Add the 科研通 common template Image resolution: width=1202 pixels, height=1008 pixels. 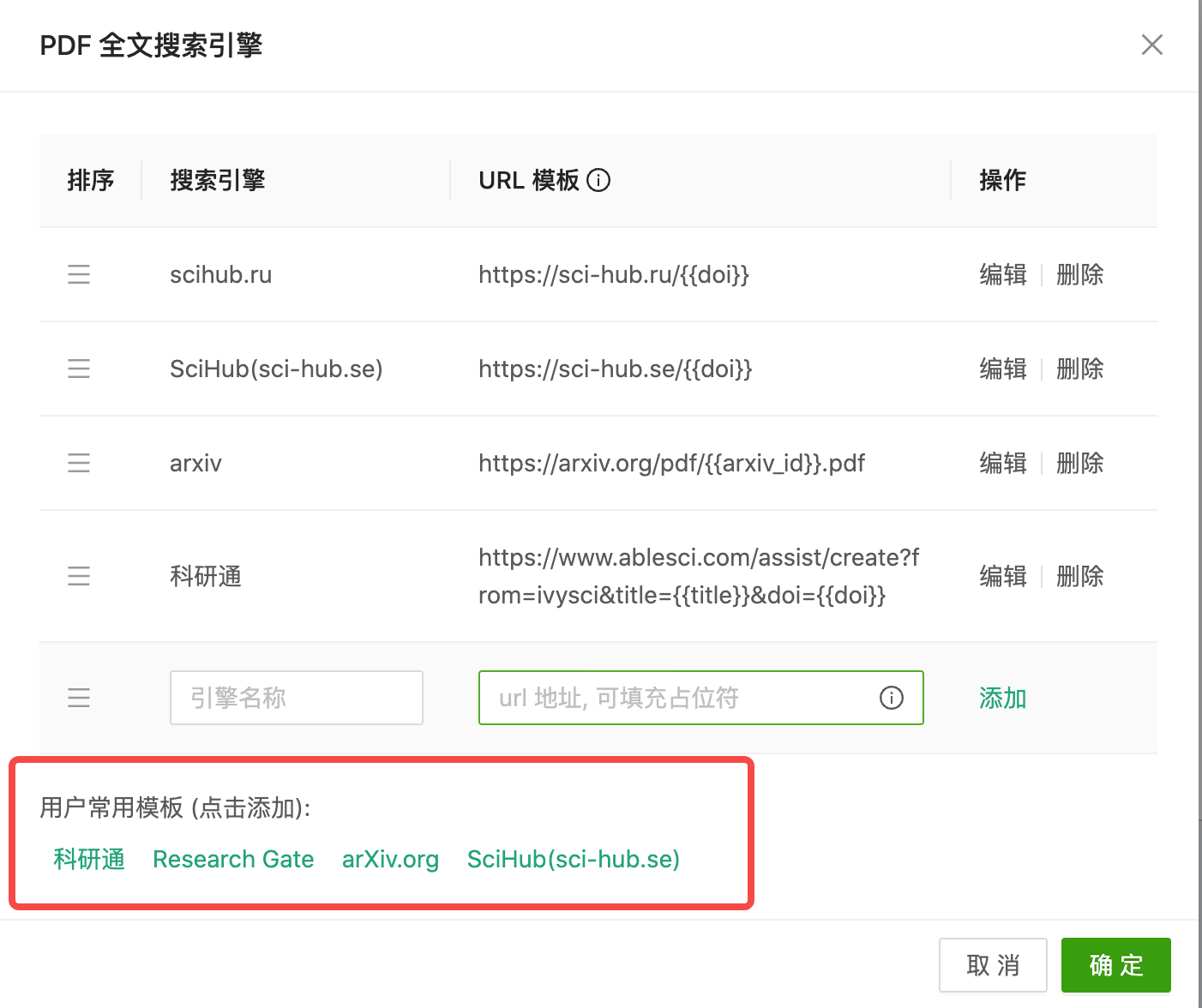coord(89,859)
